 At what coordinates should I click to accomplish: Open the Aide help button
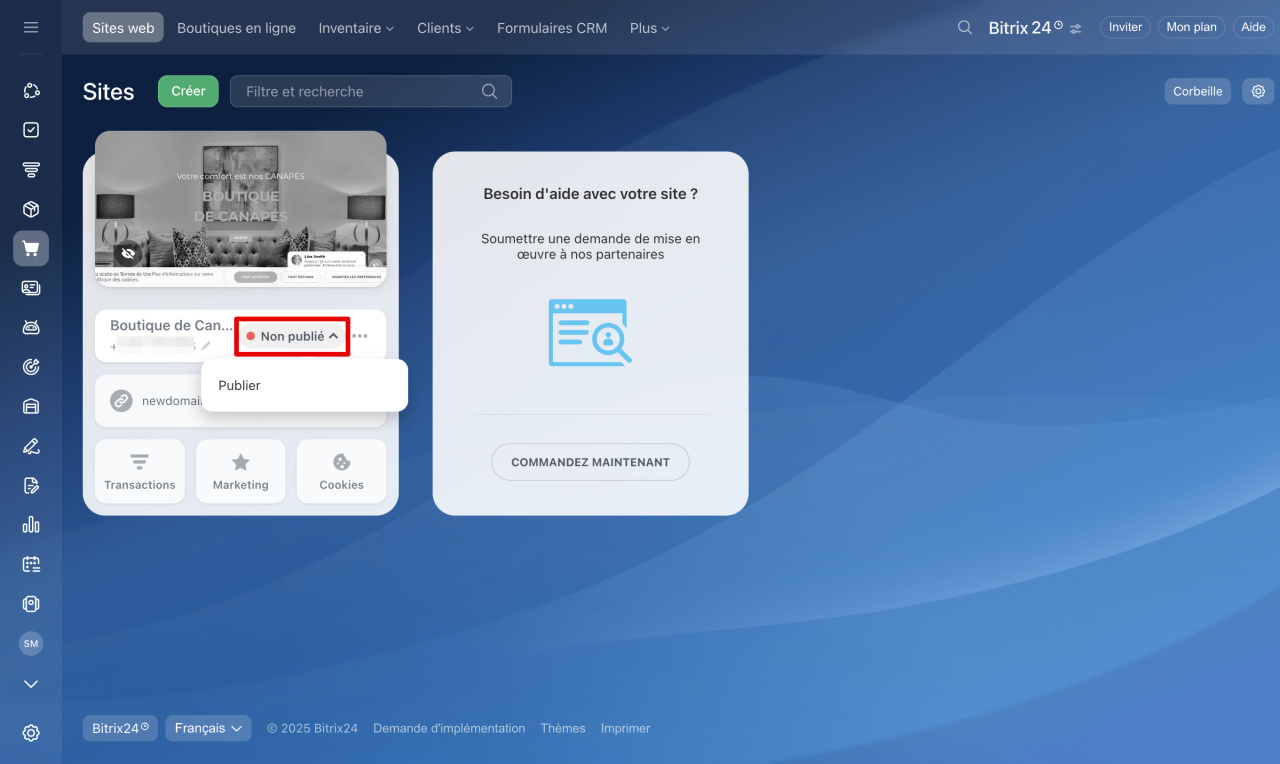[x=1253, y=28]
